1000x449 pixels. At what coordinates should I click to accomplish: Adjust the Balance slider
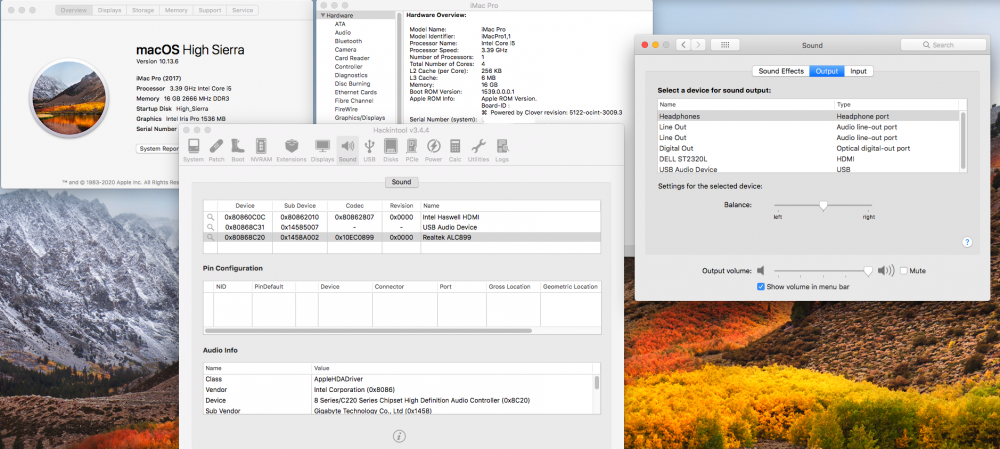pyautogui.click(x=823, y=205)
